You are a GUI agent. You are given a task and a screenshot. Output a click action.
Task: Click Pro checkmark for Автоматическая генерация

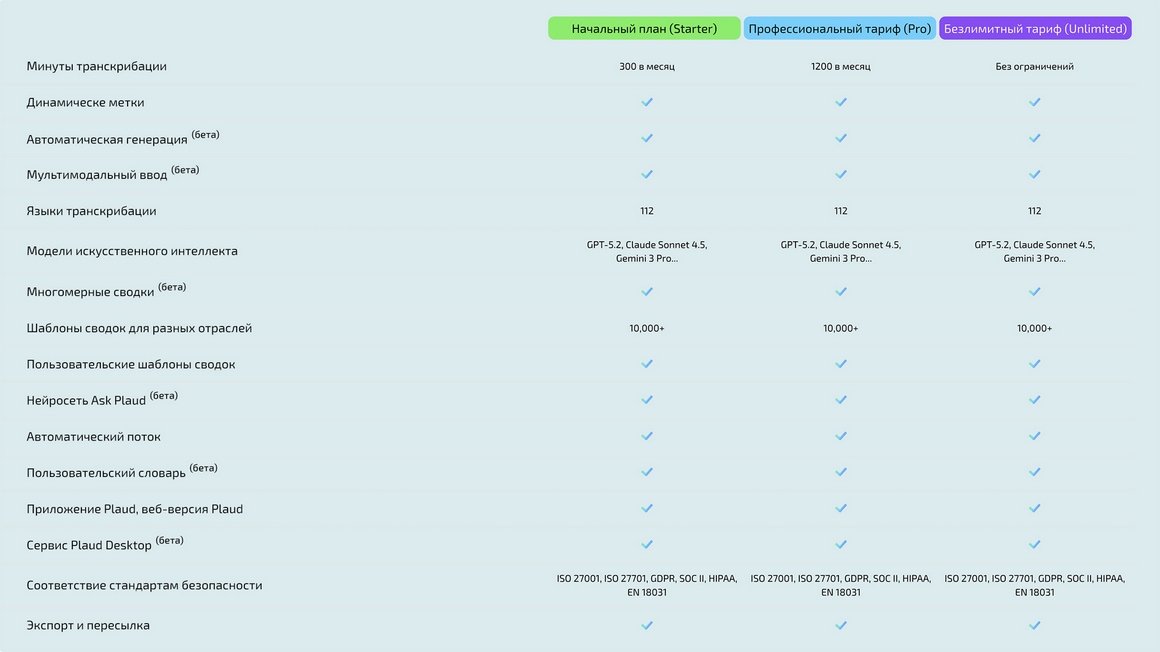coord(840,138)
